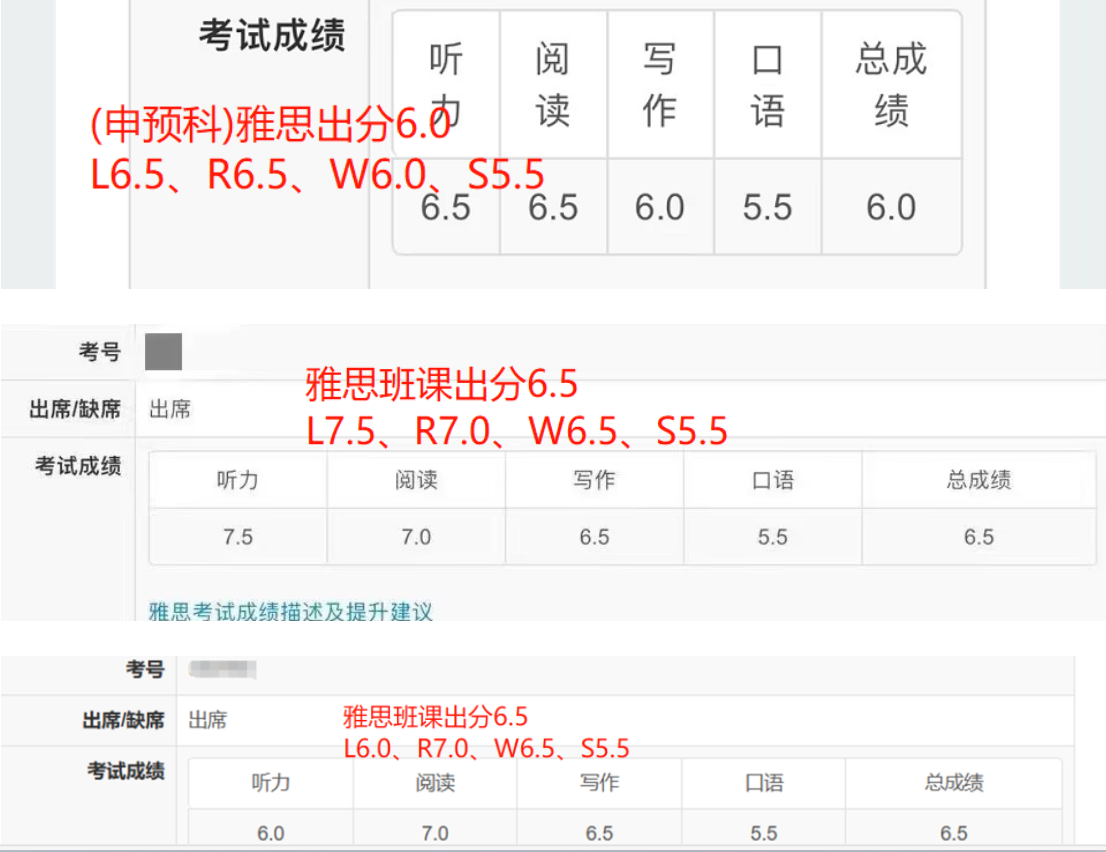The image size is (1106, 852).
Task: Click the bold 考试成绩 heading at top
Action: coord(271,36)
